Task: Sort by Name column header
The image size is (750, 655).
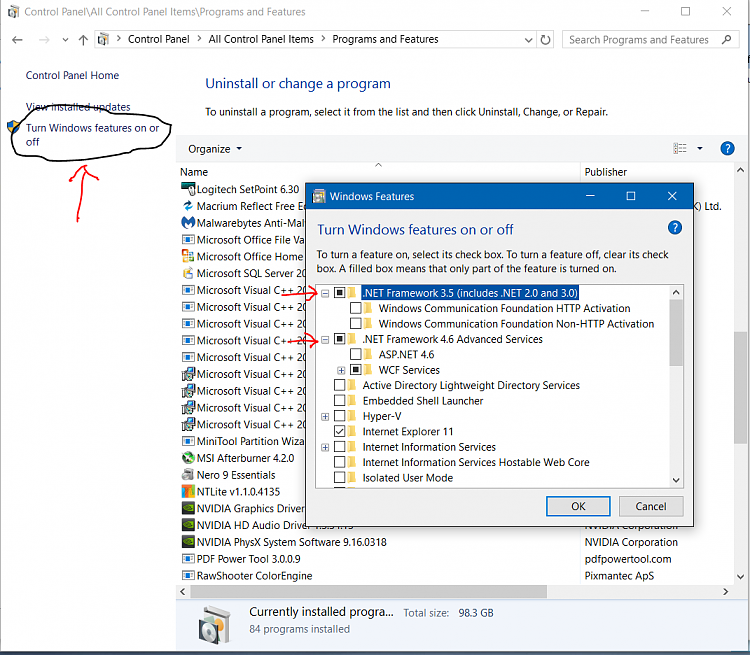Action: pos(194,172)
